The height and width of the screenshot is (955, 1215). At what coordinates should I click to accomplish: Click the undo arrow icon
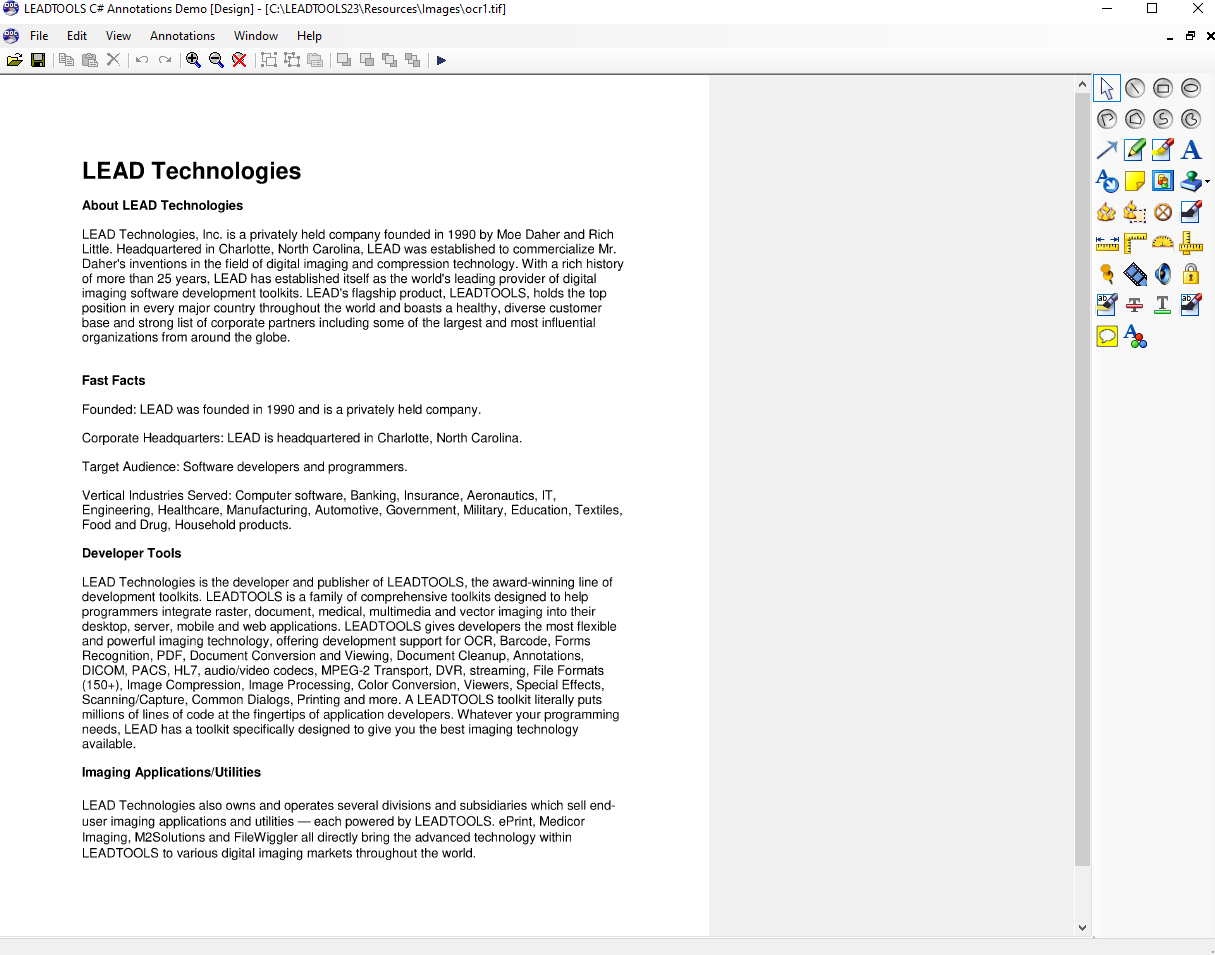[x=142, y=60]
